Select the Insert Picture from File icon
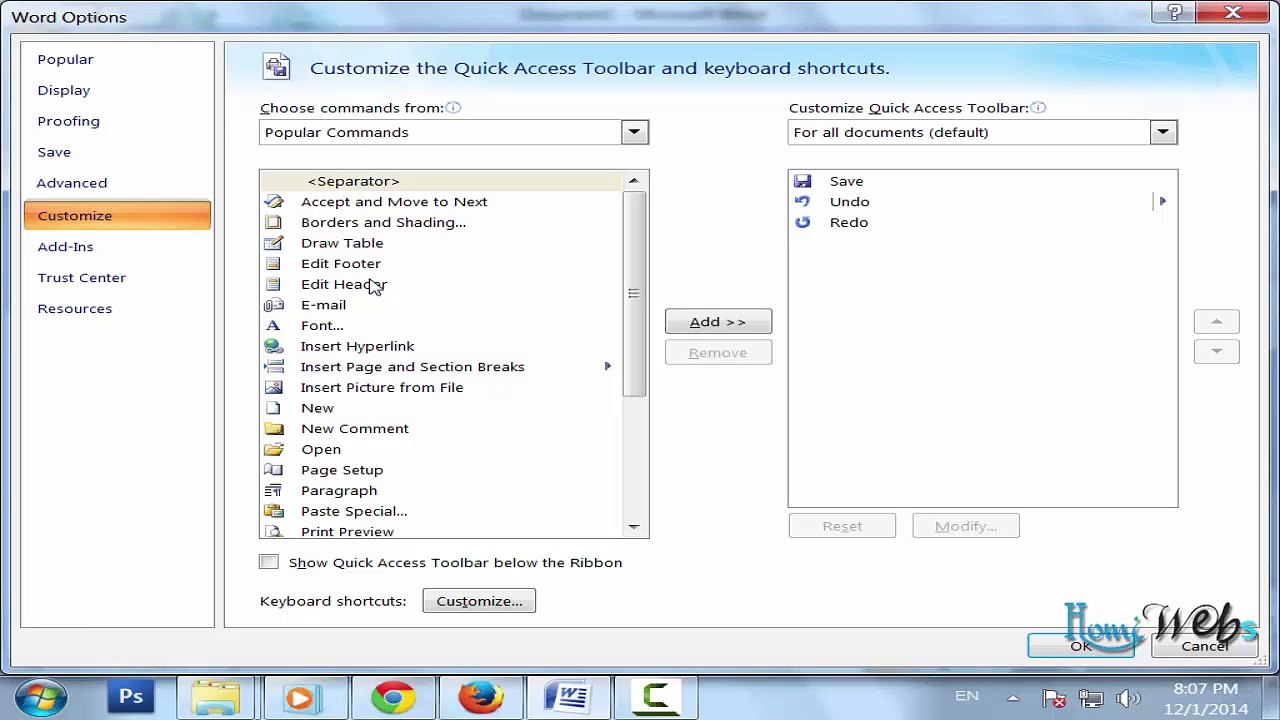 [x=273, y=387]
